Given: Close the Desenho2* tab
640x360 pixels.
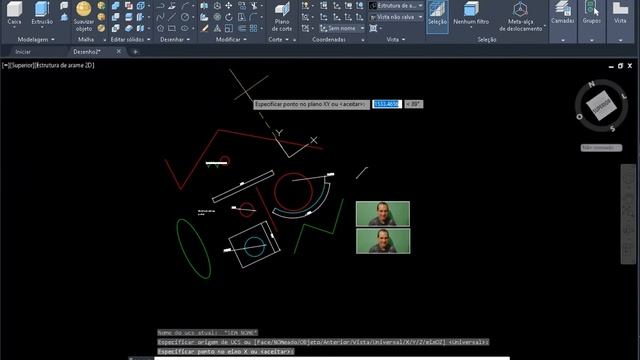Looking at the screenshot, I should point(118,51).
